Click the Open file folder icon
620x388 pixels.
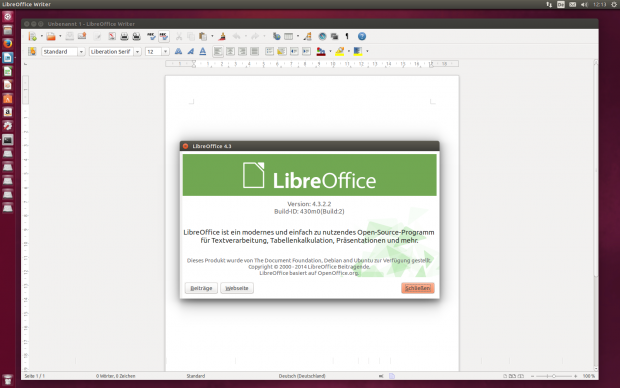pyautogui.click(x=51, y=36)
